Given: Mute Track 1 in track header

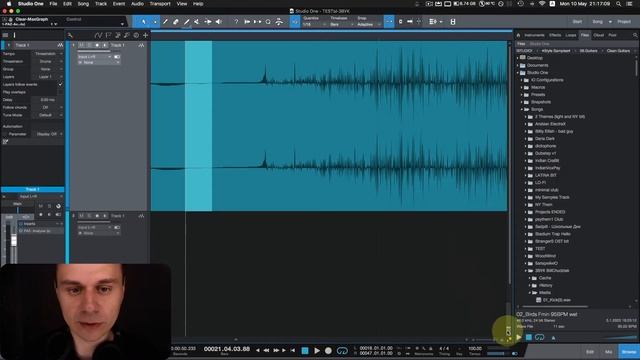Looking at the screenshot, I should 81,45.
